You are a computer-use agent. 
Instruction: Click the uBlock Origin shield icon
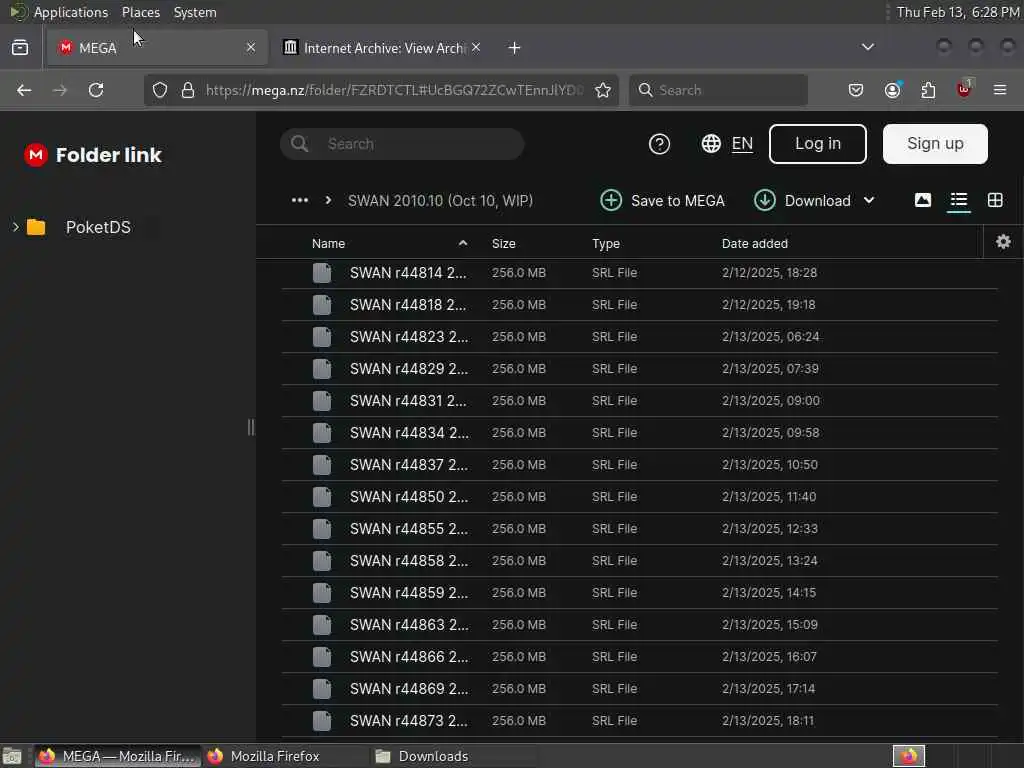[x=964, y=89]
